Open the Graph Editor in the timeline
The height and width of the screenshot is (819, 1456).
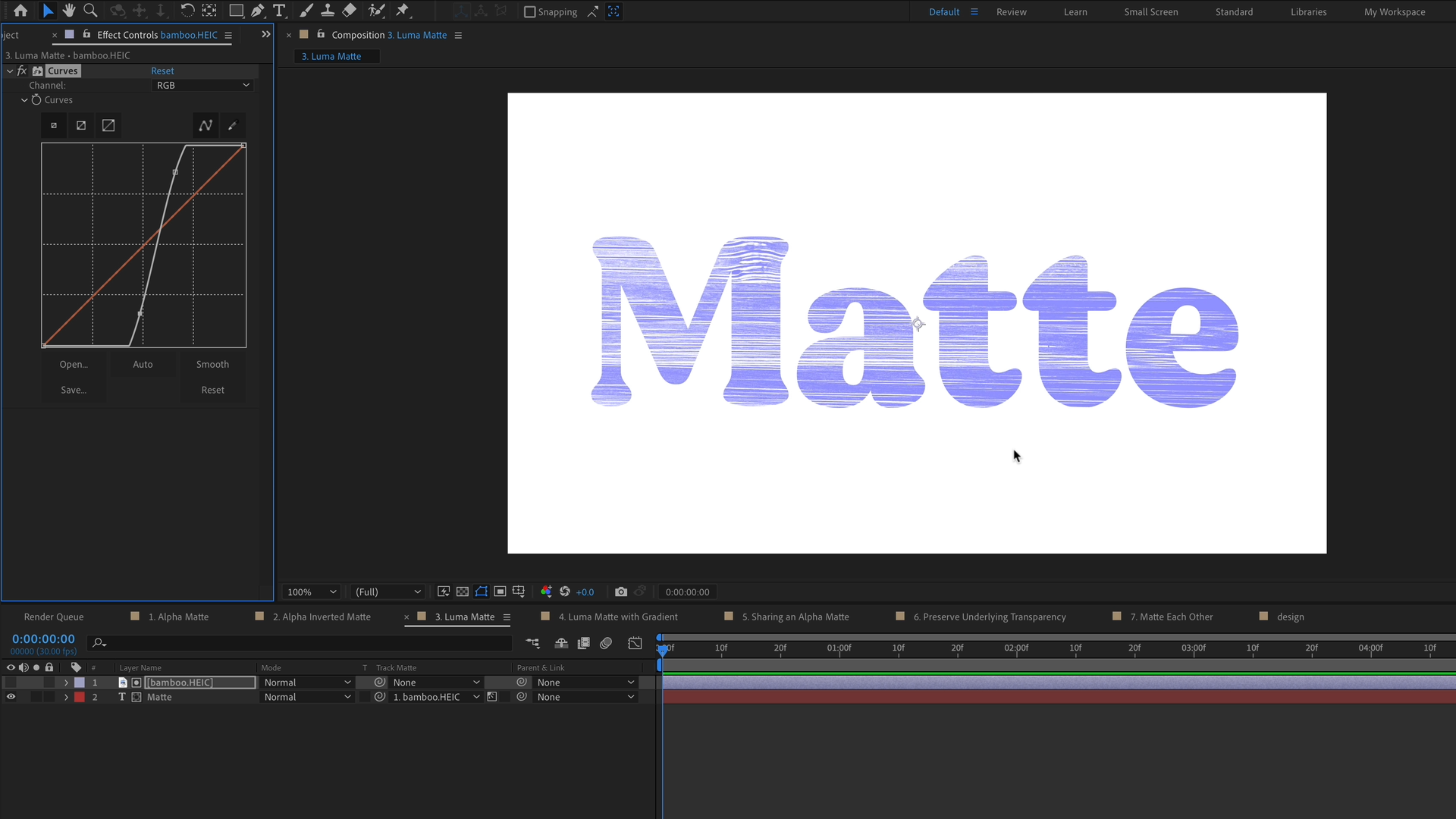point(635,642)
